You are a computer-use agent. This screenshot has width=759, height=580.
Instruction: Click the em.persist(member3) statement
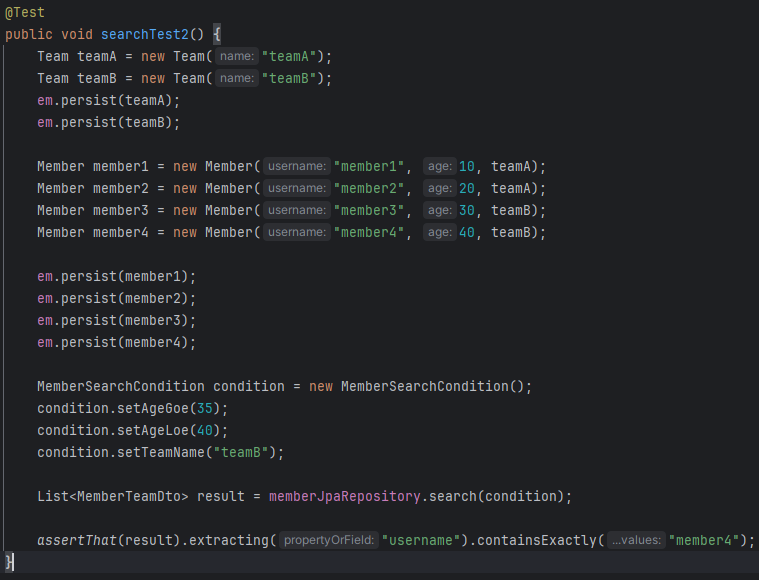point(117,321)
